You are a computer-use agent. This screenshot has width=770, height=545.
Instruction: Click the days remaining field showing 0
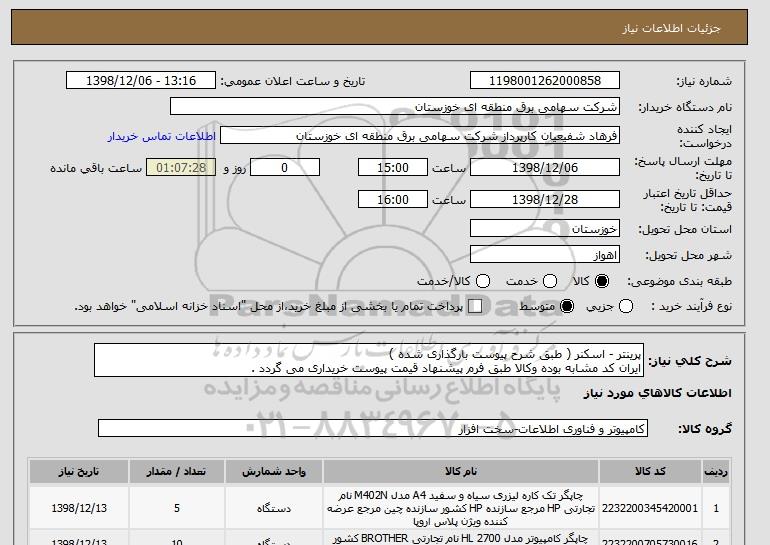(x=285, y=167)
